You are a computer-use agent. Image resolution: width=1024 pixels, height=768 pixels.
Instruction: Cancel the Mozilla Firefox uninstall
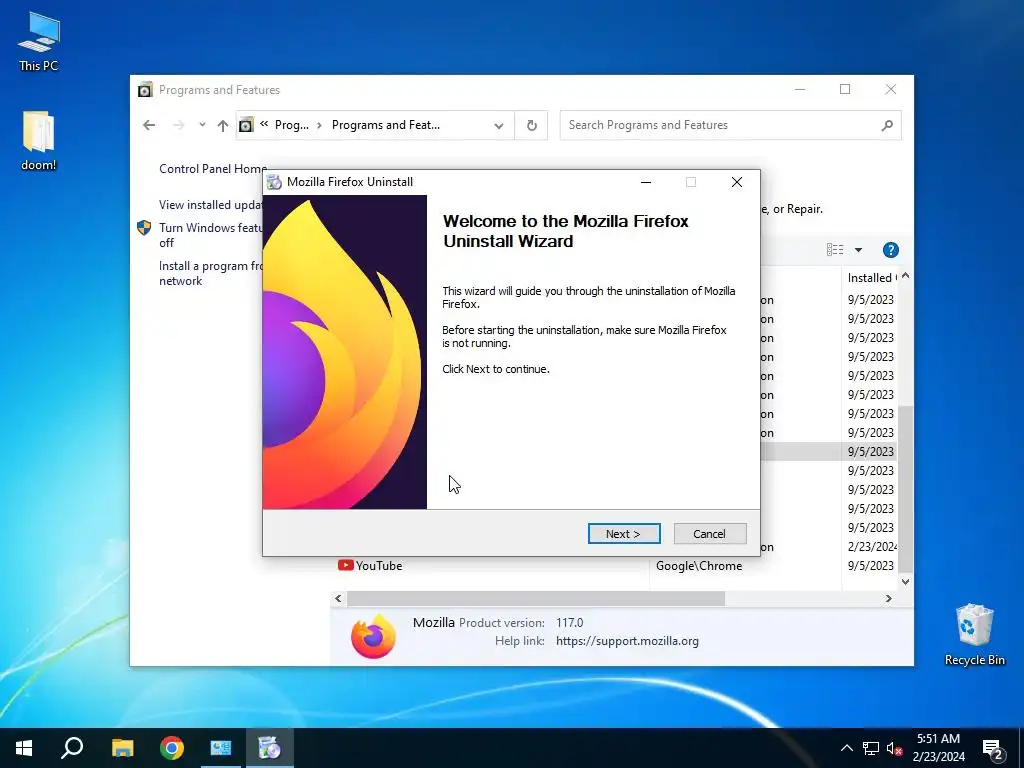click(x=710, y=534)
